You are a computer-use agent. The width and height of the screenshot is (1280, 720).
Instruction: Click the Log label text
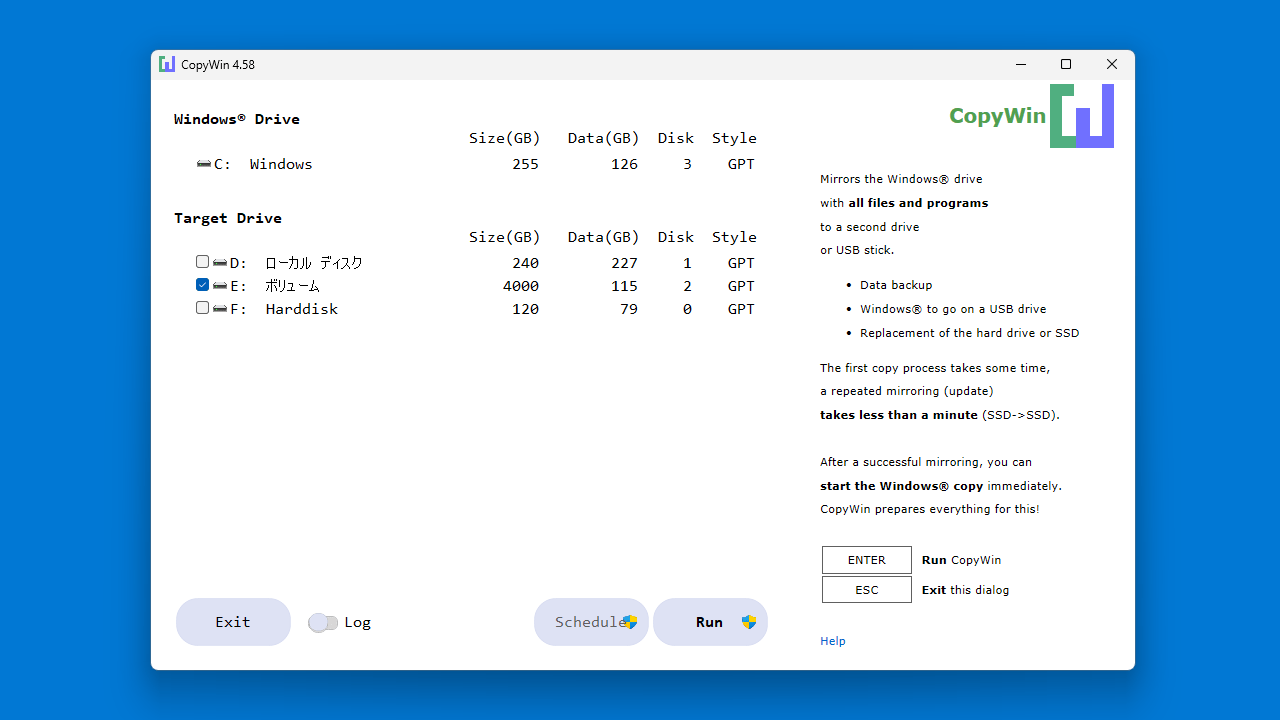coord(358,622)
